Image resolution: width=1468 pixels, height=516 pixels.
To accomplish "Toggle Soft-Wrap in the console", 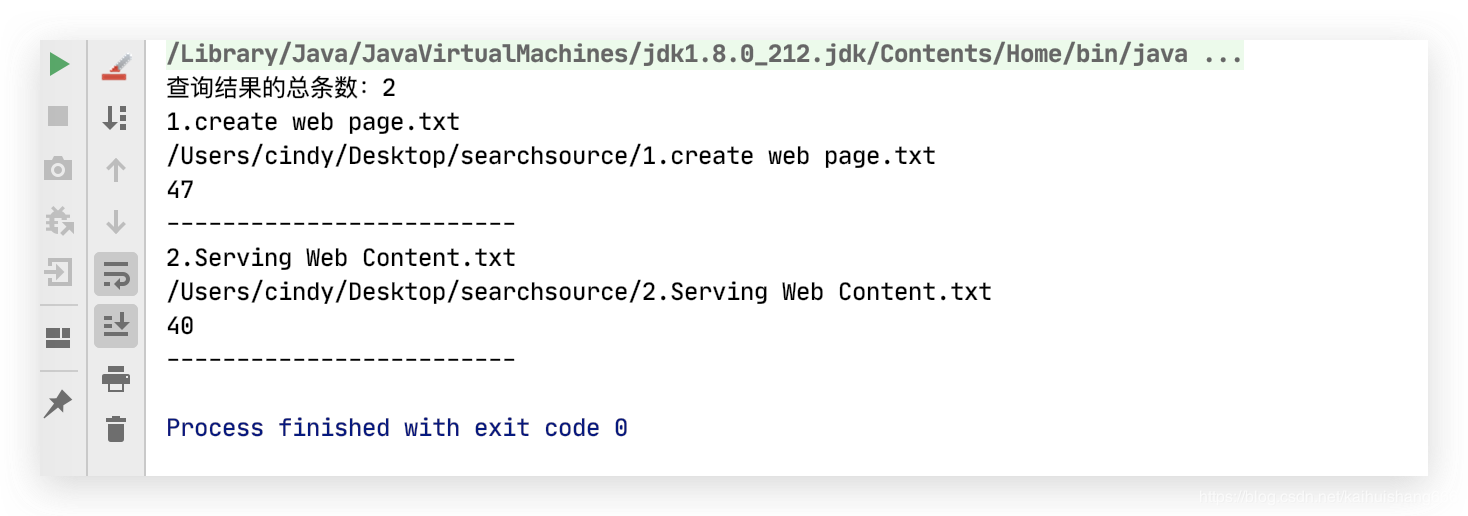I will coord(116,274).
